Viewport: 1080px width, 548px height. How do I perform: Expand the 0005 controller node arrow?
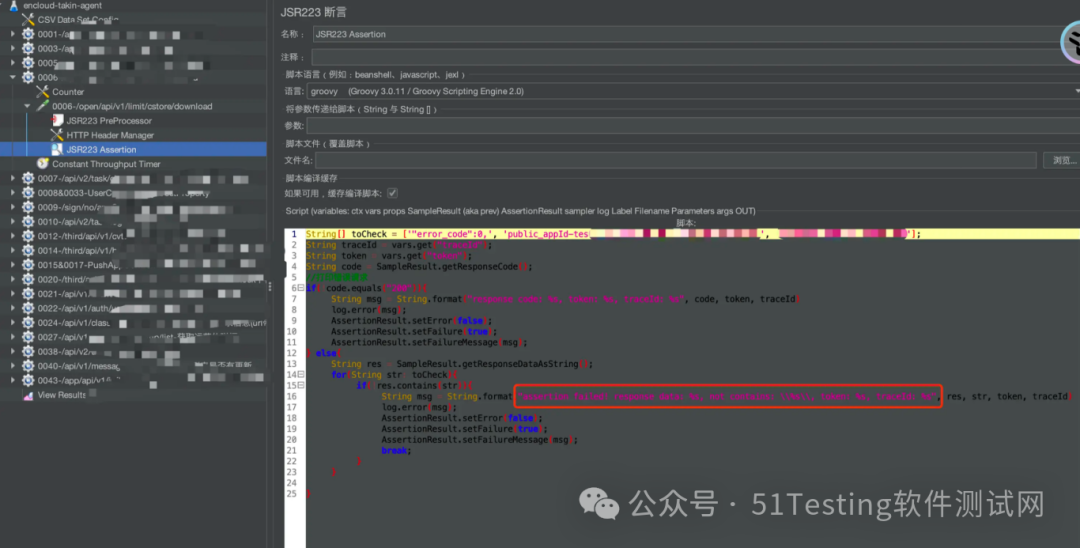click(x=12, y=63)
